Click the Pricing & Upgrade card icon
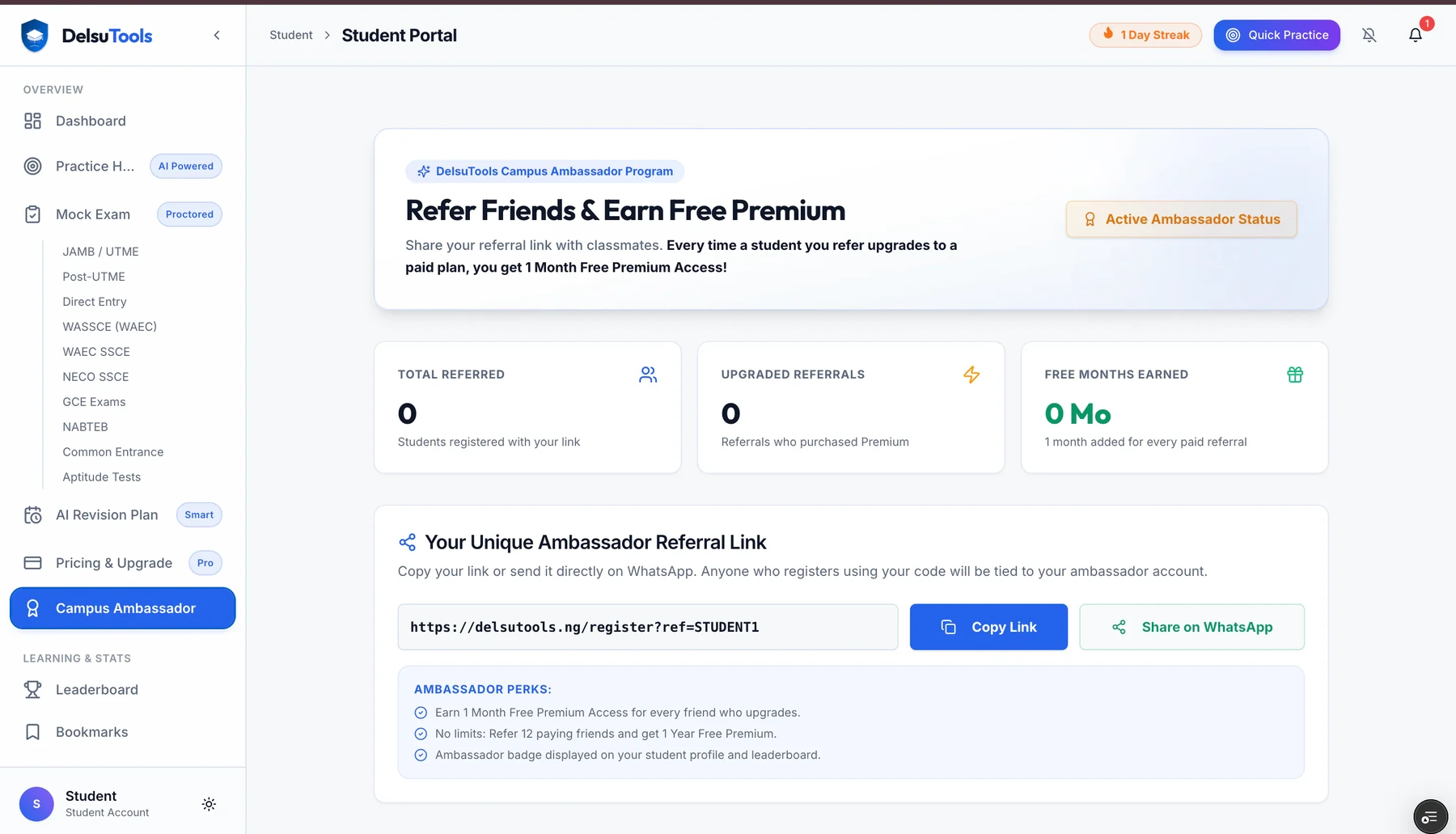 [x=32, y=563]
